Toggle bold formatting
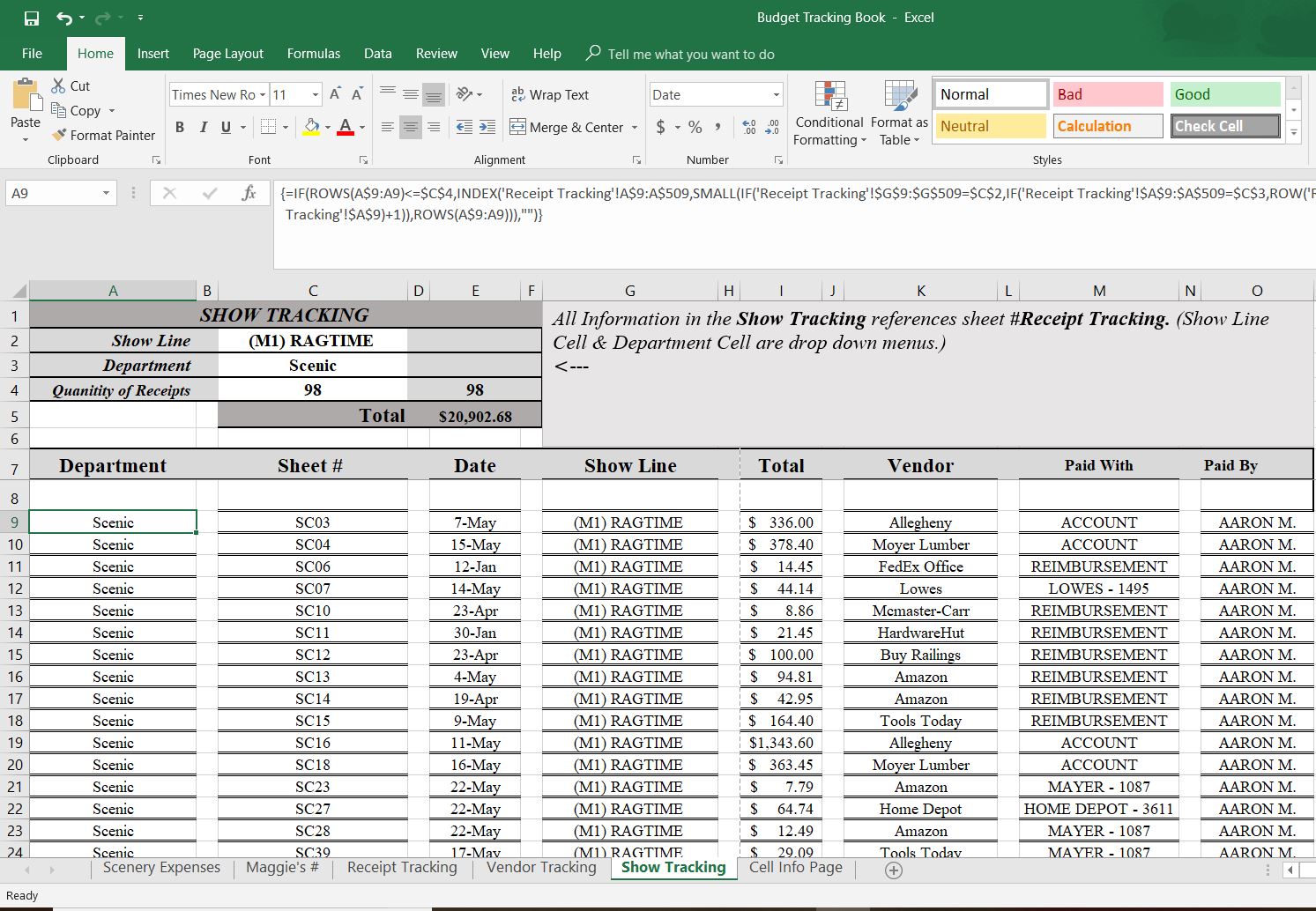This screenshot has height=911, width=1316. pos(179,127)
